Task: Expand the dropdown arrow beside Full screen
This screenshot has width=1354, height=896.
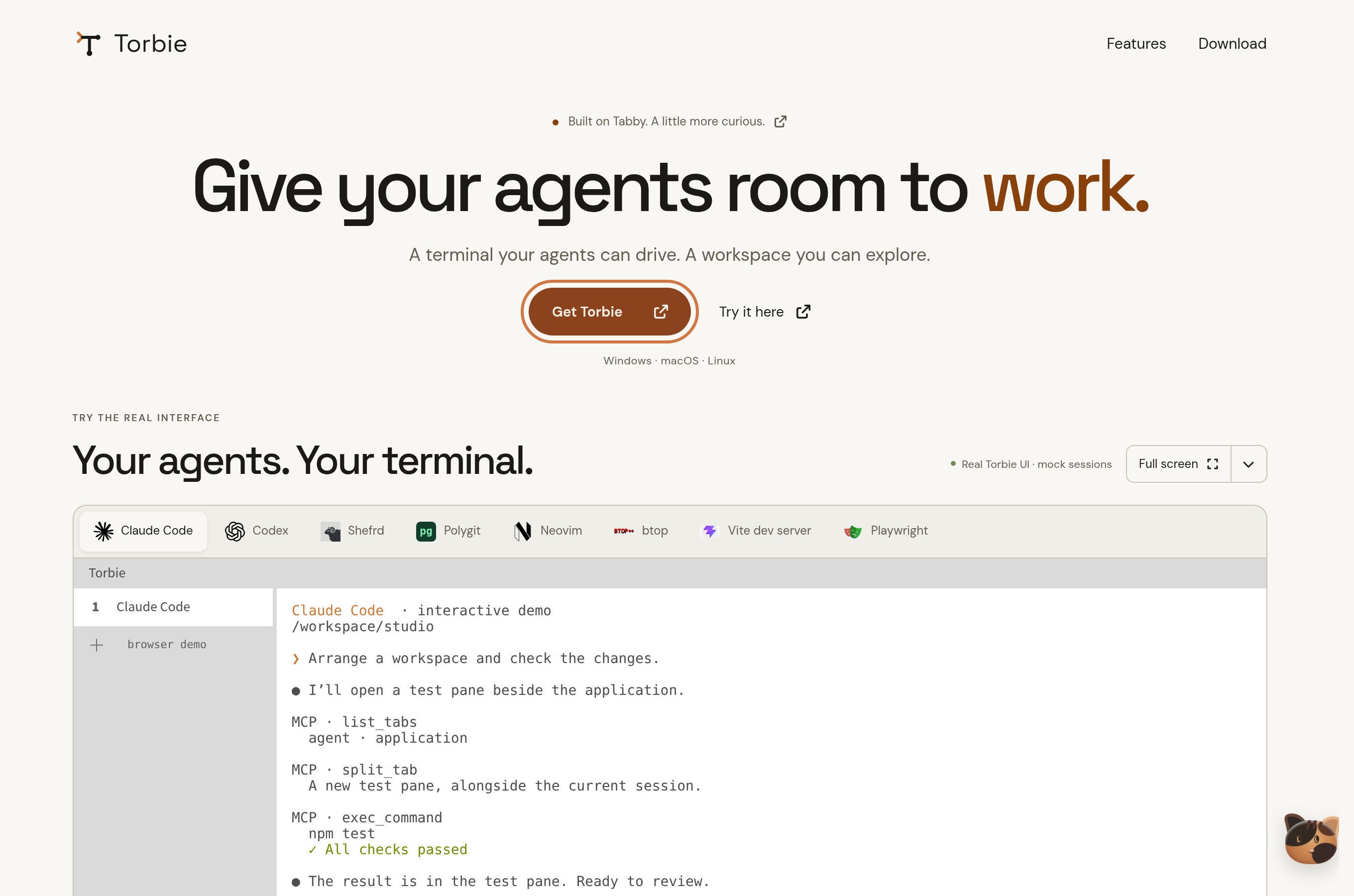Action: pos(1248,464)
